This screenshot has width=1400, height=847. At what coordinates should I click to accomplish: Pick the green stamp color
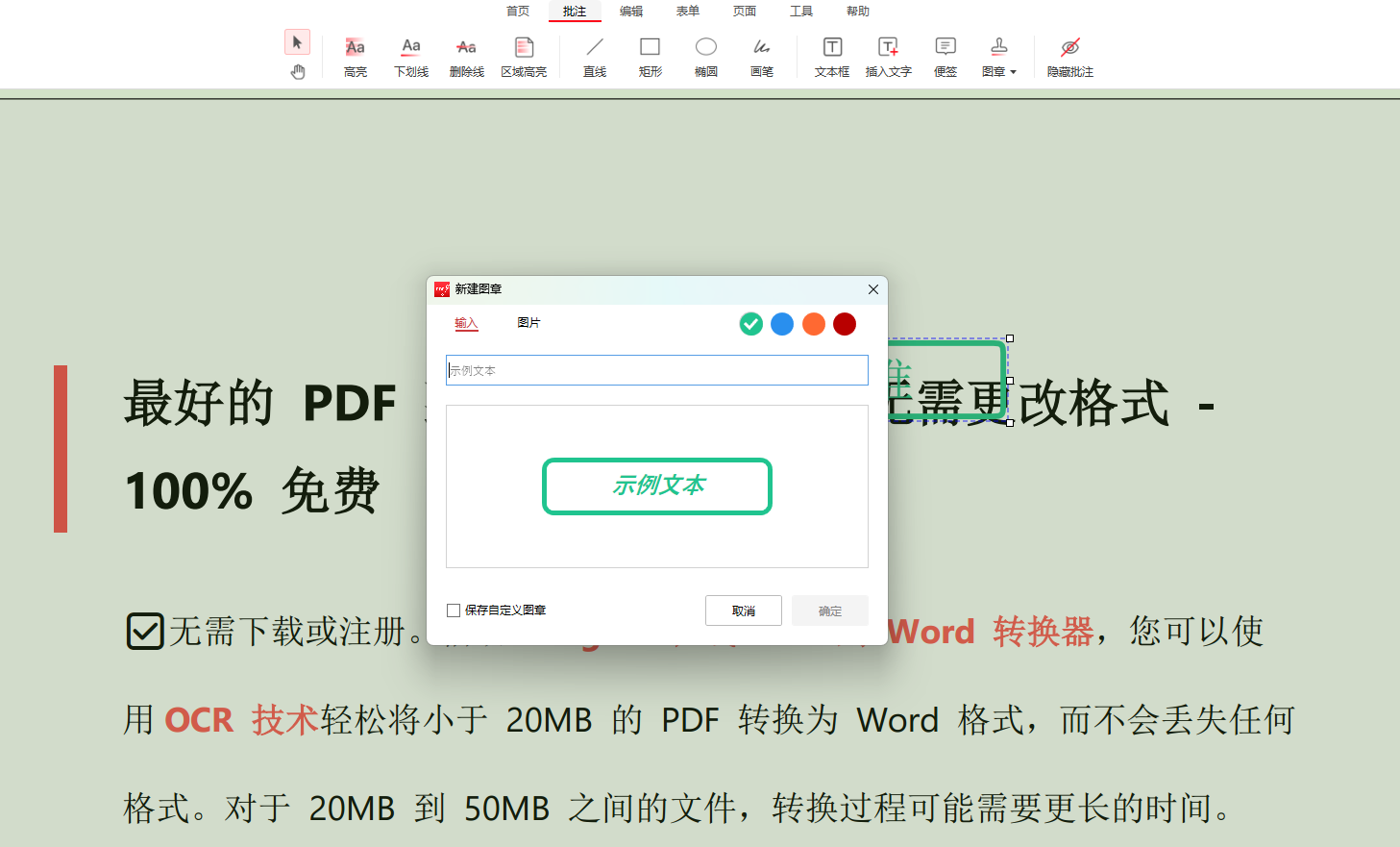pyautogui.click(x=751, y=324)
